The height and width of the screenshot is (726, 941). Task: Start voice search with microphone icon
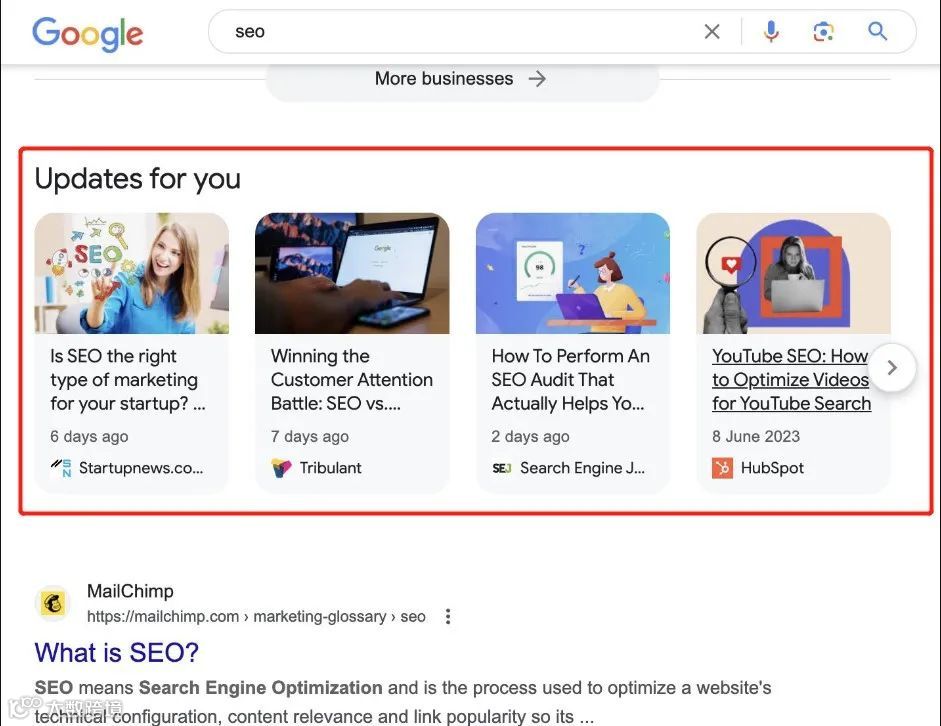[771, 31]
